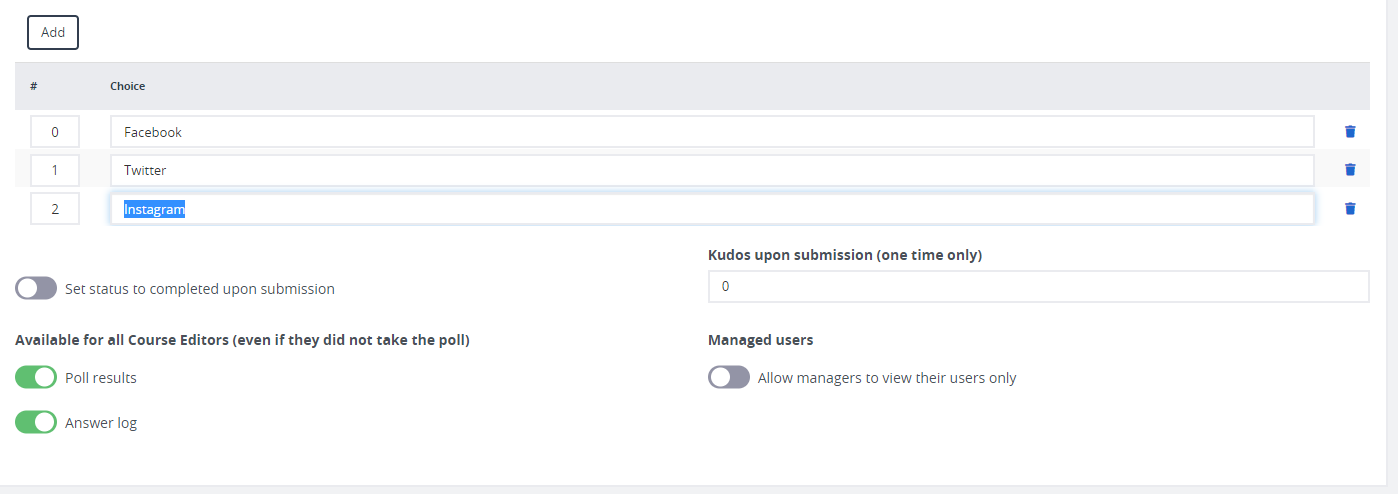The height and width of the screenshot is (494, 1398).
Task: Focus the Facebook choice text field
Action: [x=712, y=132]
